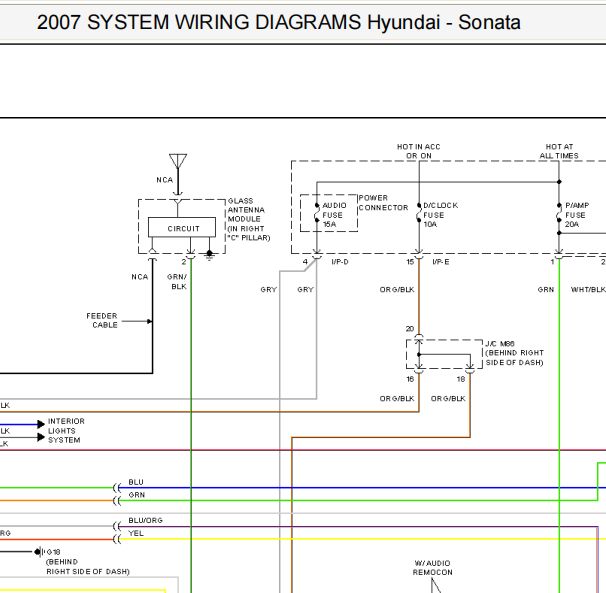
Task: Click the 'P/AMP FUSE 20A' label
Action: click(577, 215)
